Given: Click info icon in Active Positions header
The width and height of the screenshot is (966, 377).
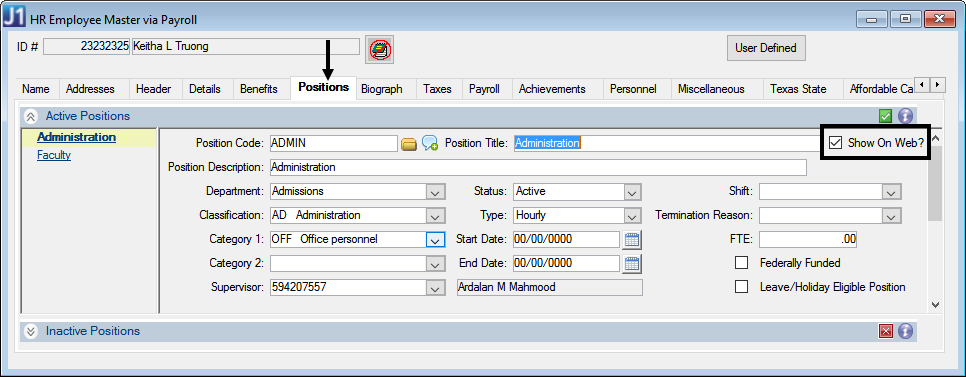Looking at the screenshot, I should [x=905, y=116].
